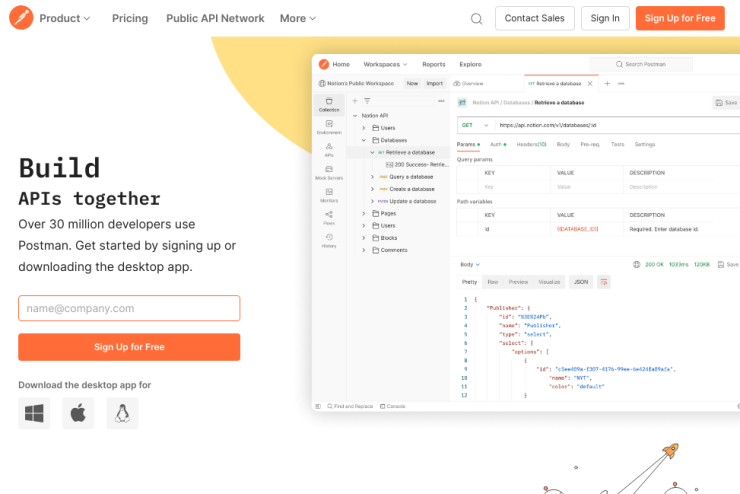
Task: Click the header Sign Up for Free button
Action: point(680,18)
